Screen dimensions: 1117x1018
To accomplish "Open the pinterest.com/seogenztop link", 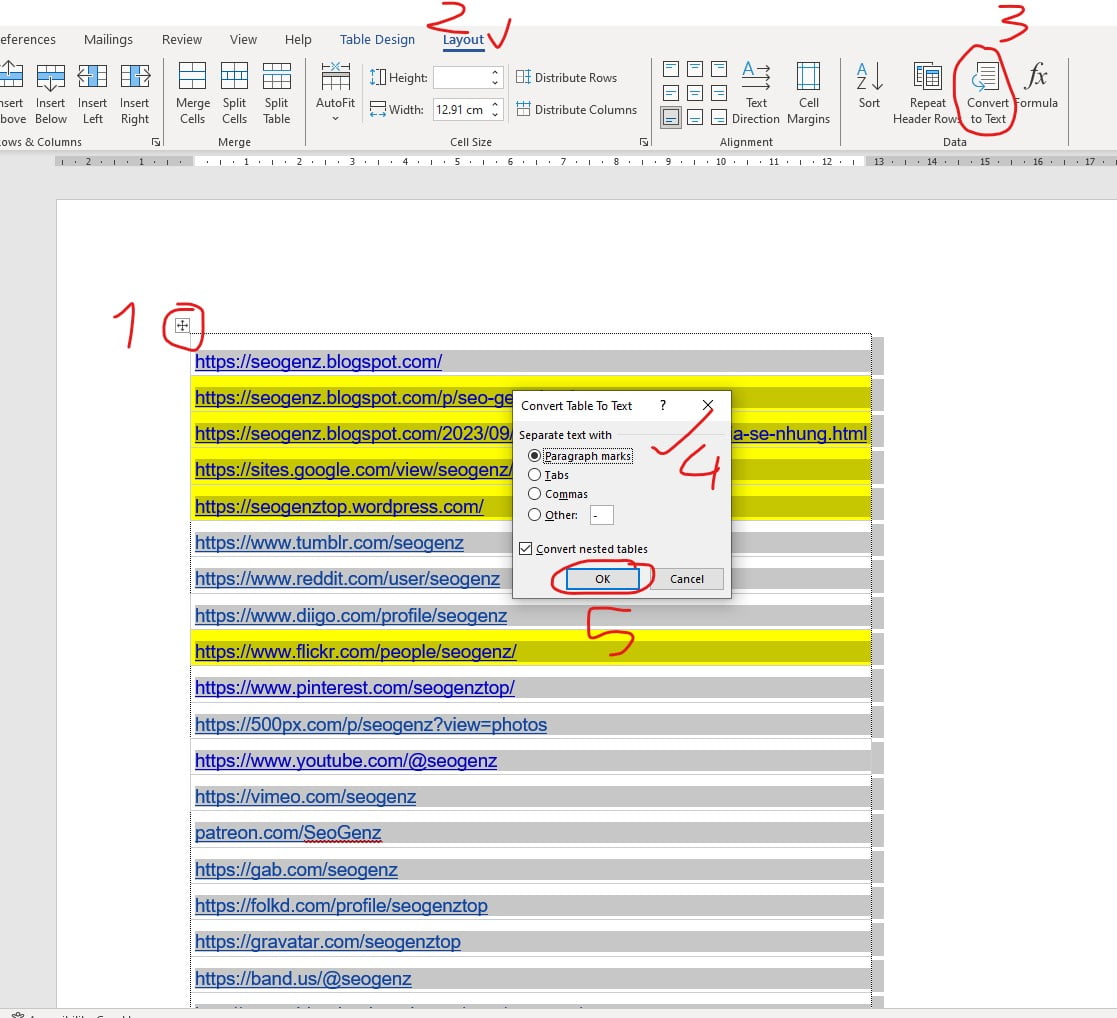I will pyautogui.click(x=355, y=687).
